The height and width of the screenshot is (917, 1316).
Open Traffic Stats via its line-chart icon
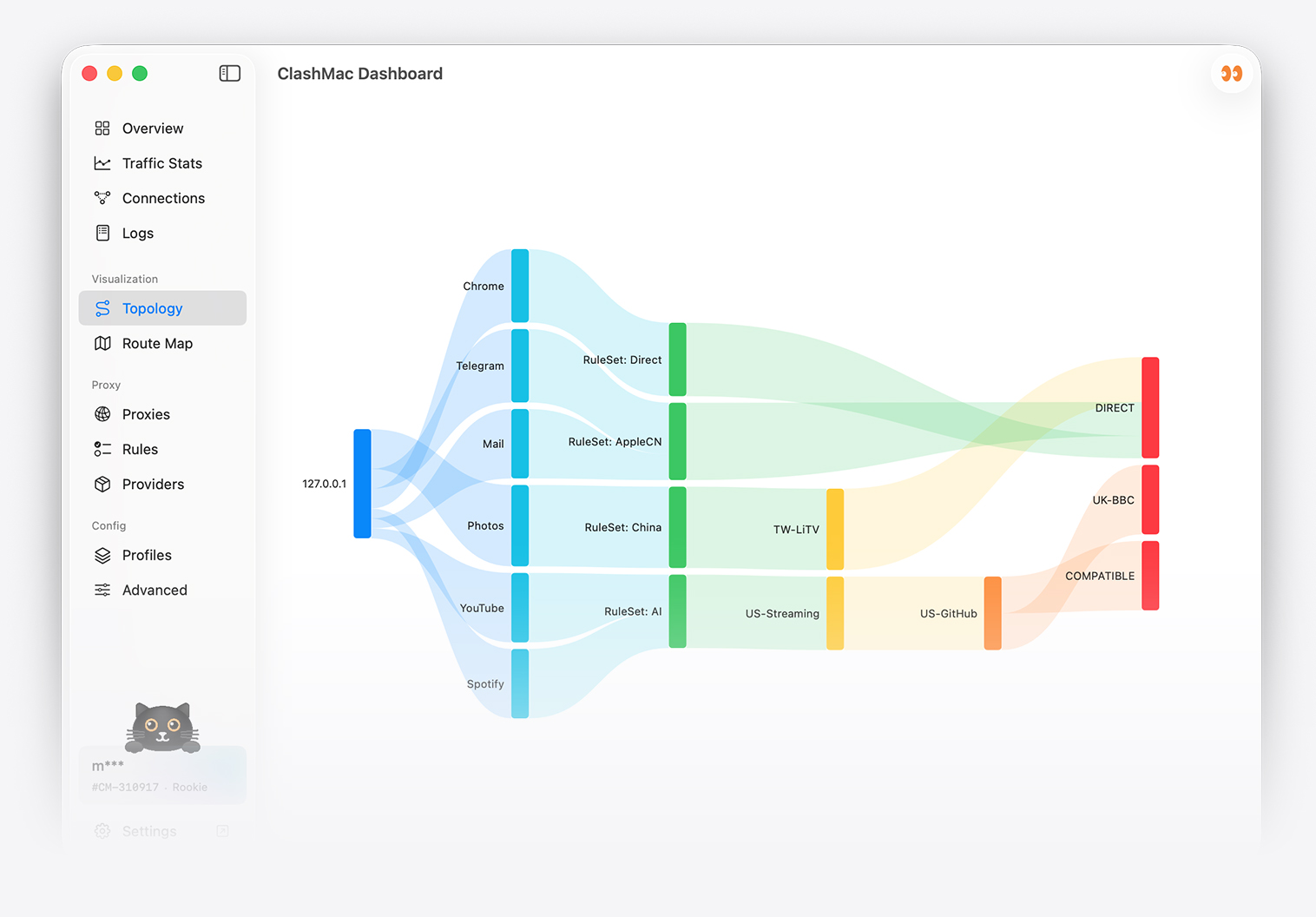click(102, 163)
